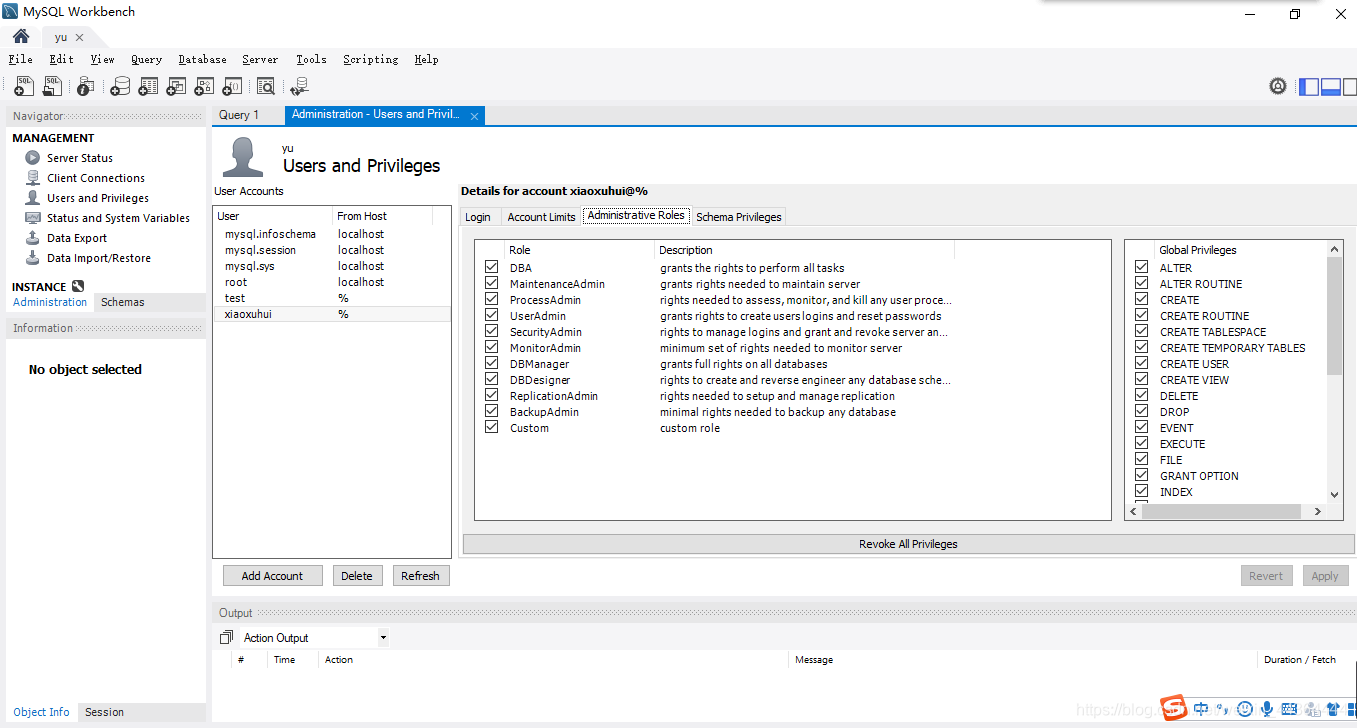1357x728 pixels.
Task: Uncheck the DBA role checkbox
Action: click(491, 267)
